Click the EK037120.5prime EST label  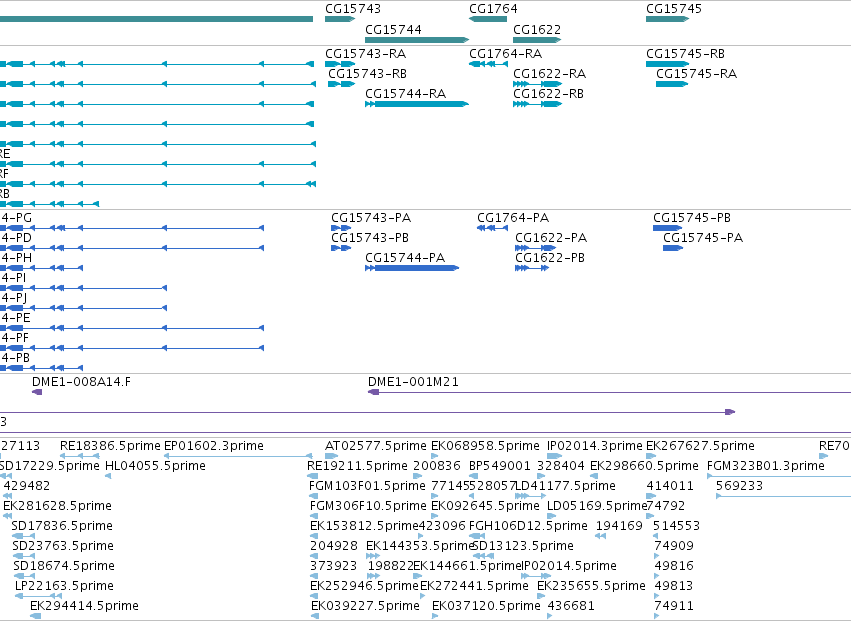(x=486, y=607)
